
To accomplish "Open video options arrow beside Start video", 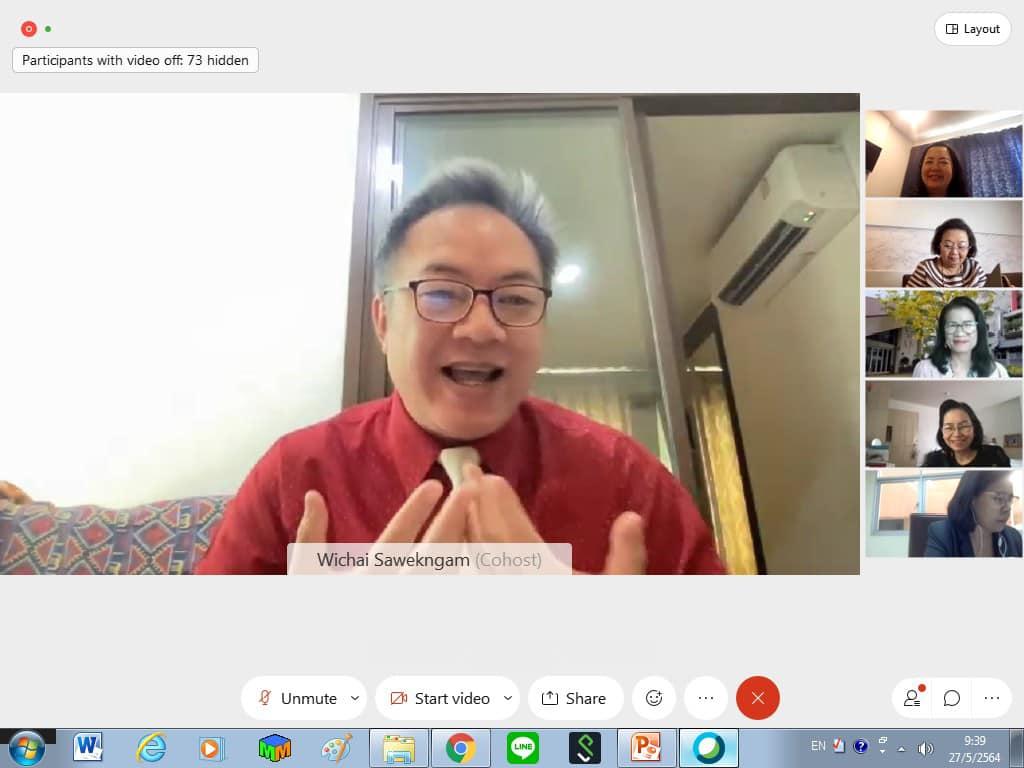I will tap(508, 698).
